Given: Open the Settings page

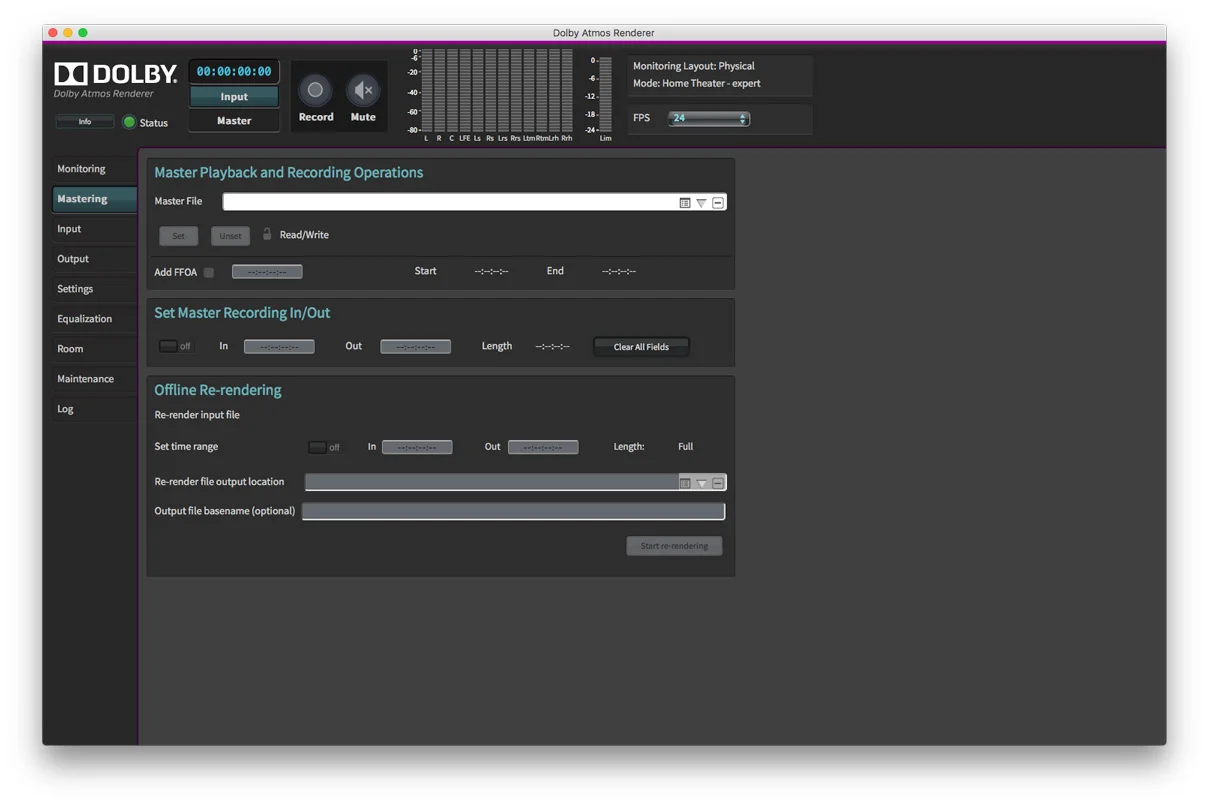Looking at the screenshot, I should (x=94, y=289).
